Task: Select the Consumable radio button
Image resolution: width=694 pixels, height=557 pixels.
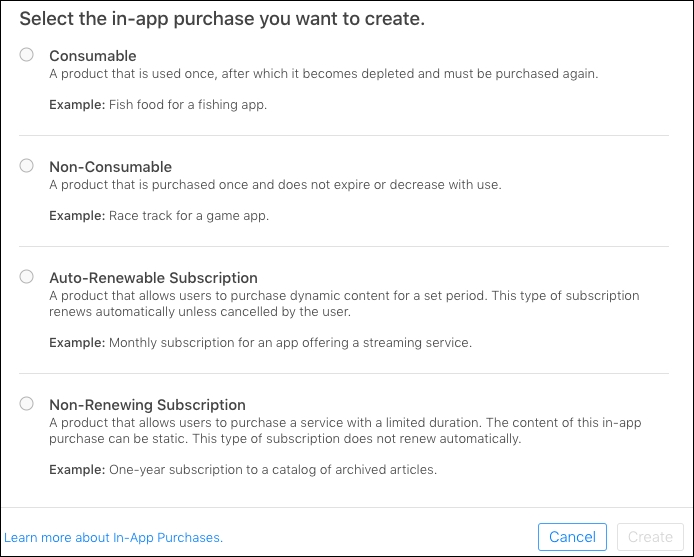Action: click(26, 55)
